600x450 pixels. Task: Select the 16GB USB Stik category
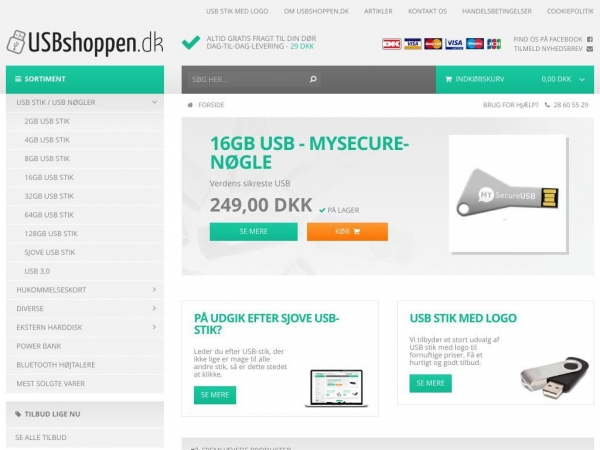pos(49,178)
